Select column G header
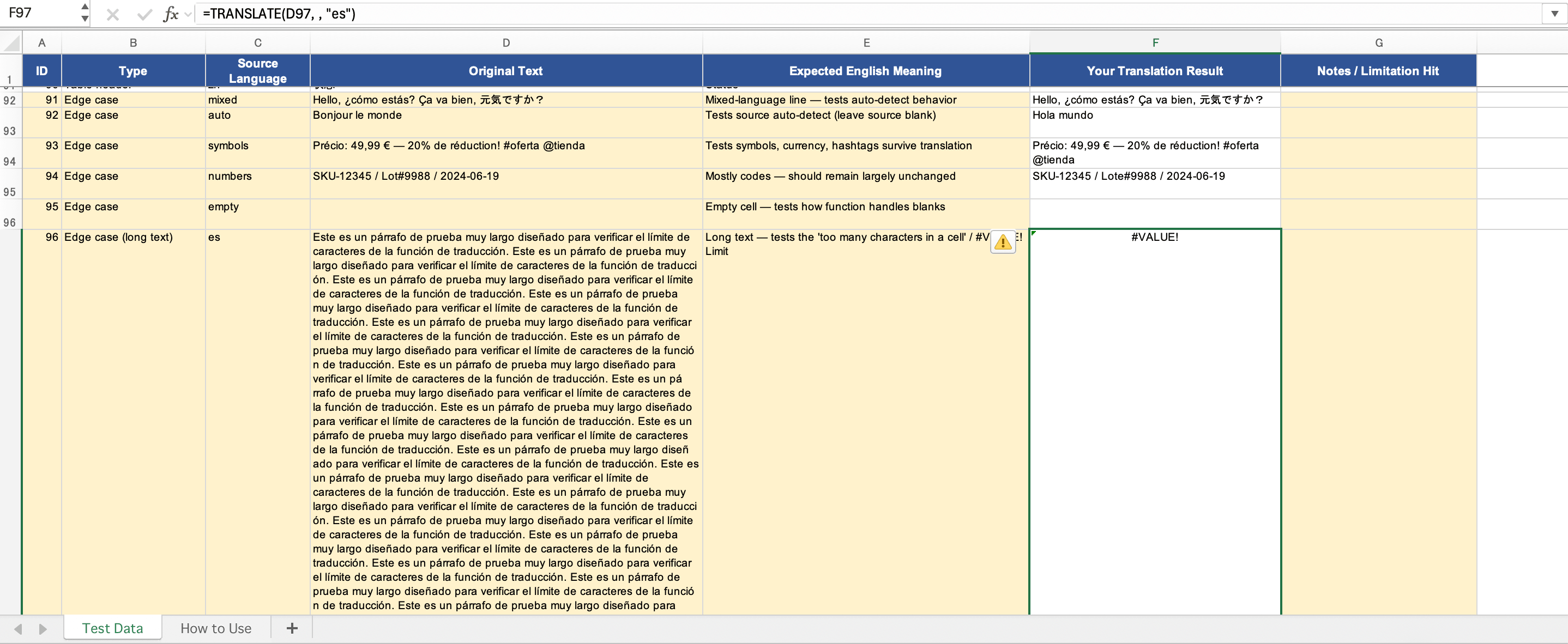1568x644 pixels. tap(1378, 42)
